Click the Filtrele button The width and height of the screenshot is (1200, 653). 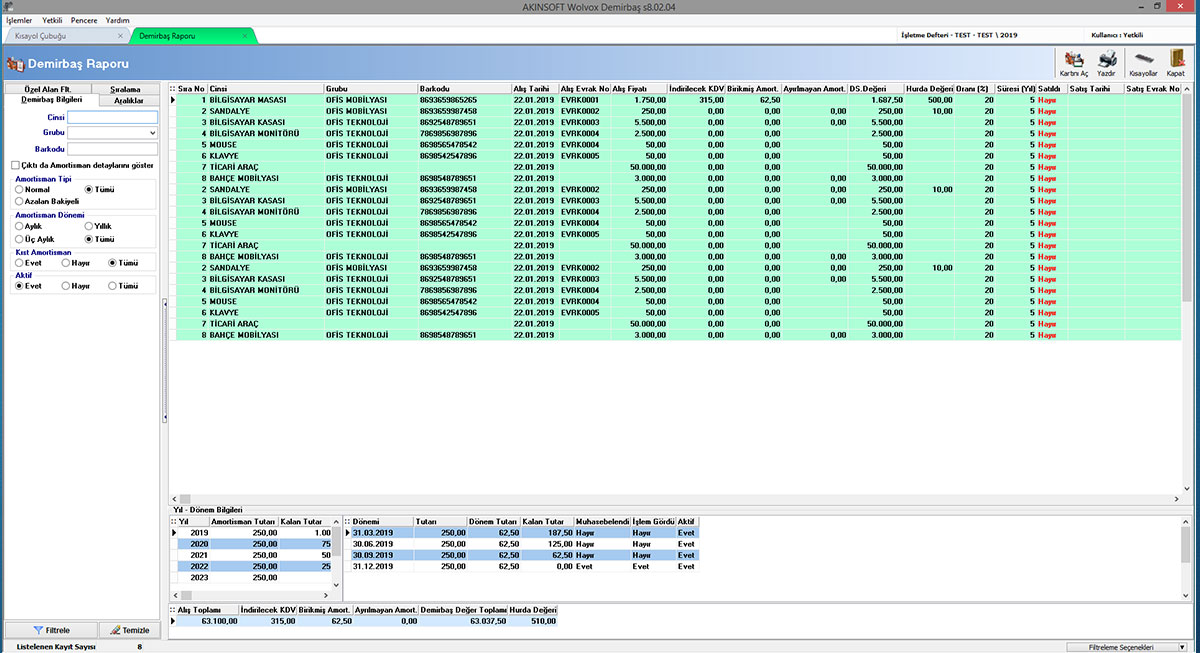51,630
